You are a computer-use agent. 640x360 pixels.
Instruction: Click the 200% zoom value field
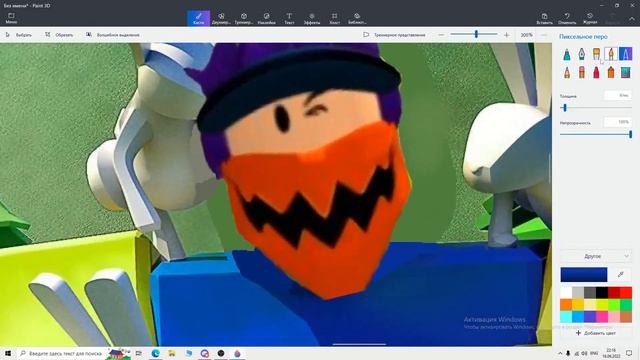click(x=526, y=35)
